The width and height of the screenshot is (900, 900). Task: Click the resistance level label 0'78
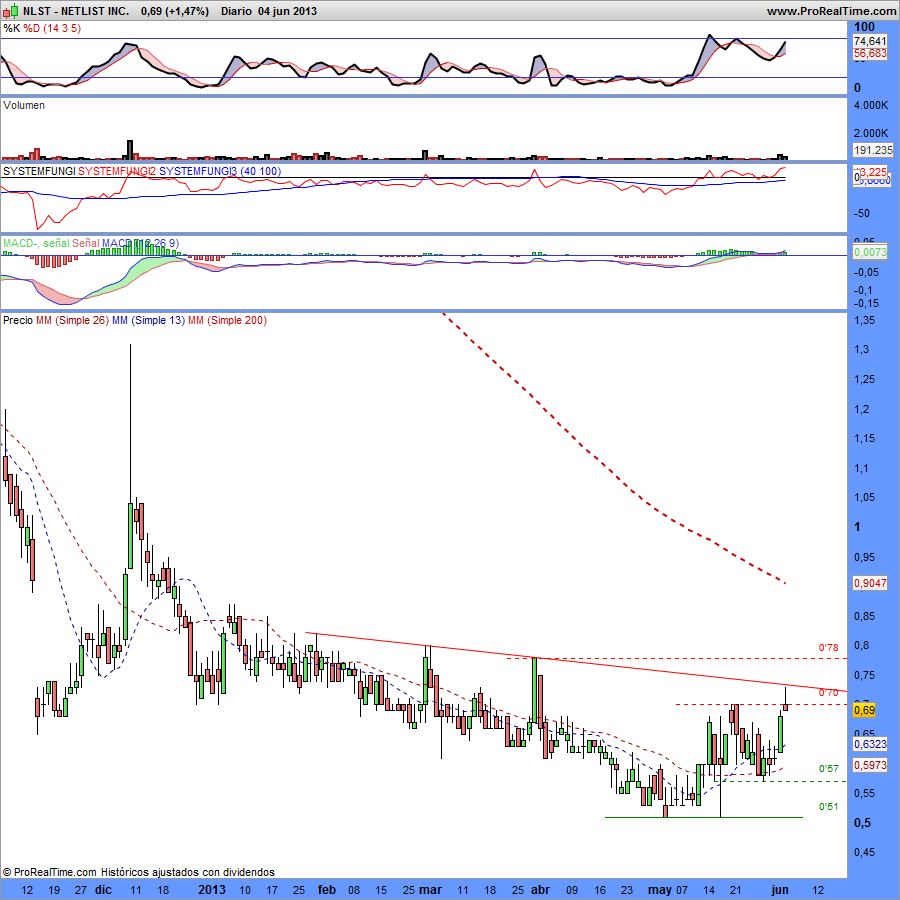click(828, 648)
